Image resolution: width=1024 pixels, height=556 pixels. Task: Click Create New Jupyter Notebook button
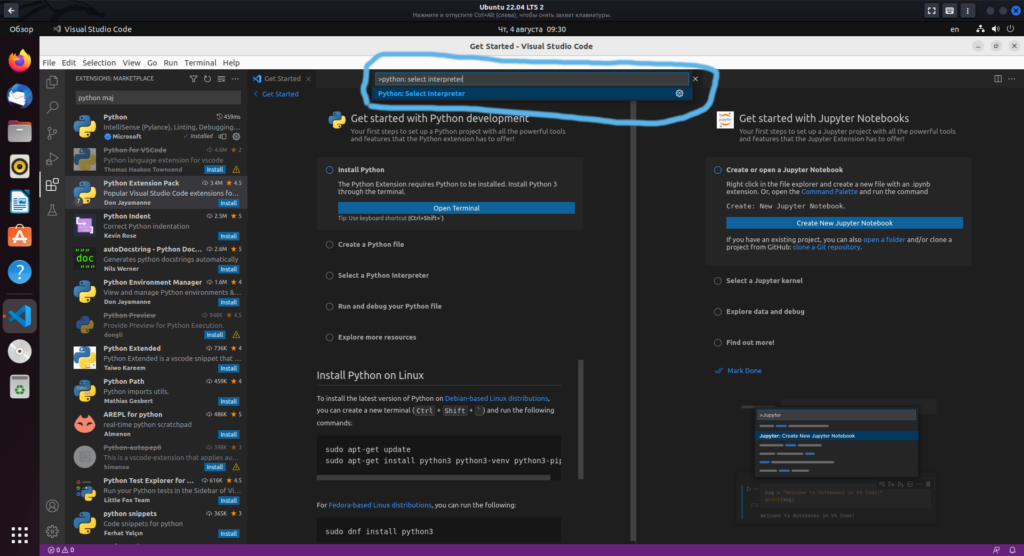(x=844, y=223)
